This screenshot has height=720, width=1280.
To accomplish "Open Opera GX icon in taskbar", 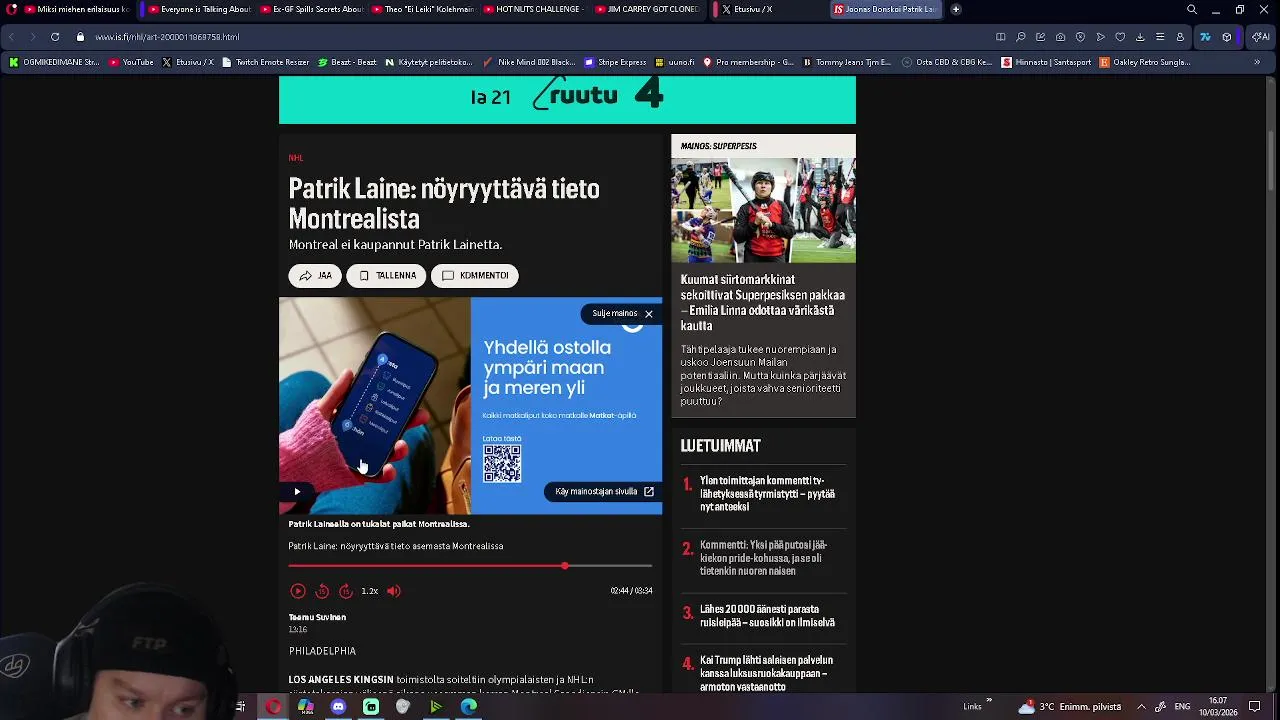I will (273, 707).
